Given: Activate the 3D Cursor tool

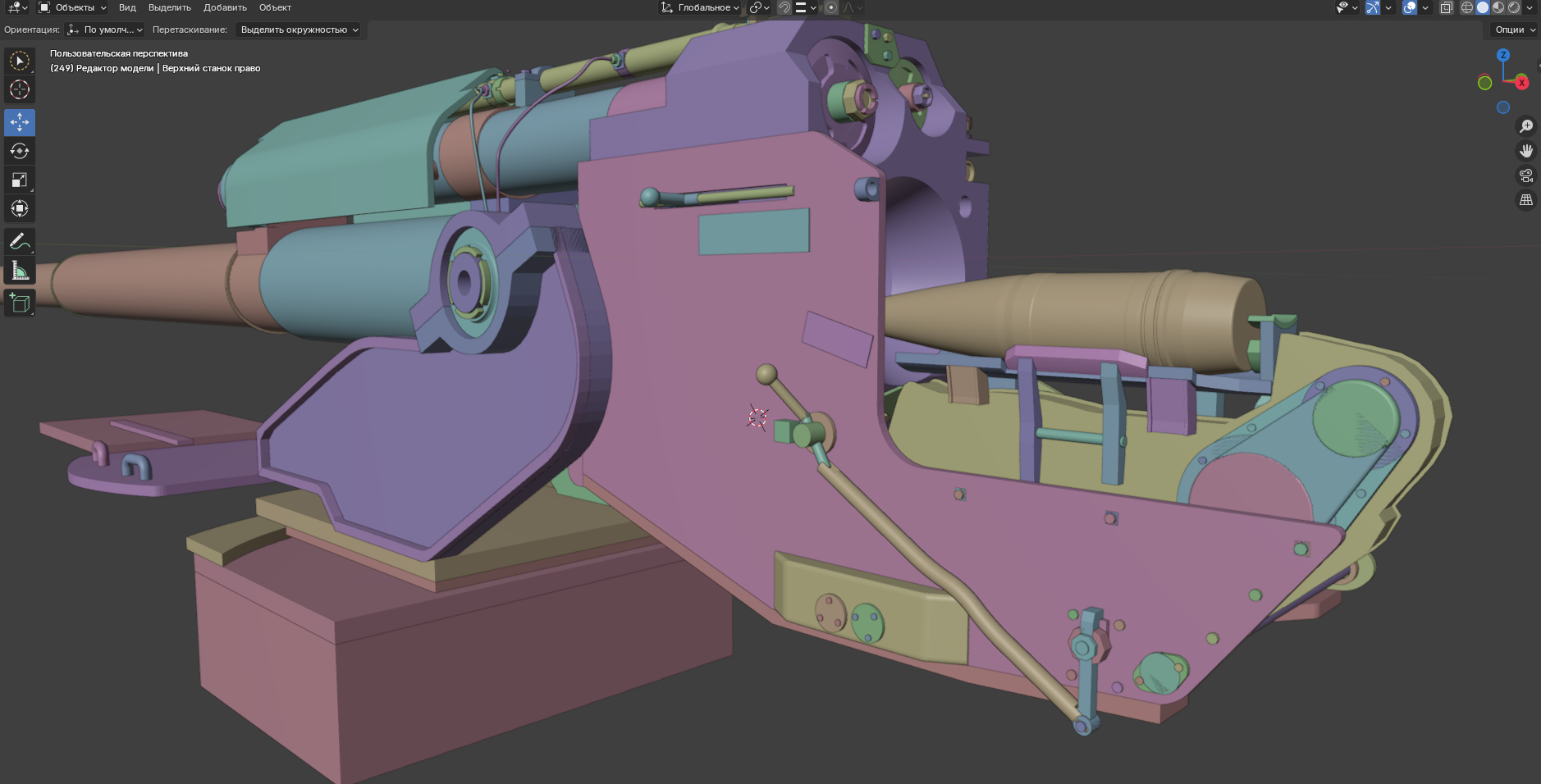Looking at the screenshot, I should point(20,89).
